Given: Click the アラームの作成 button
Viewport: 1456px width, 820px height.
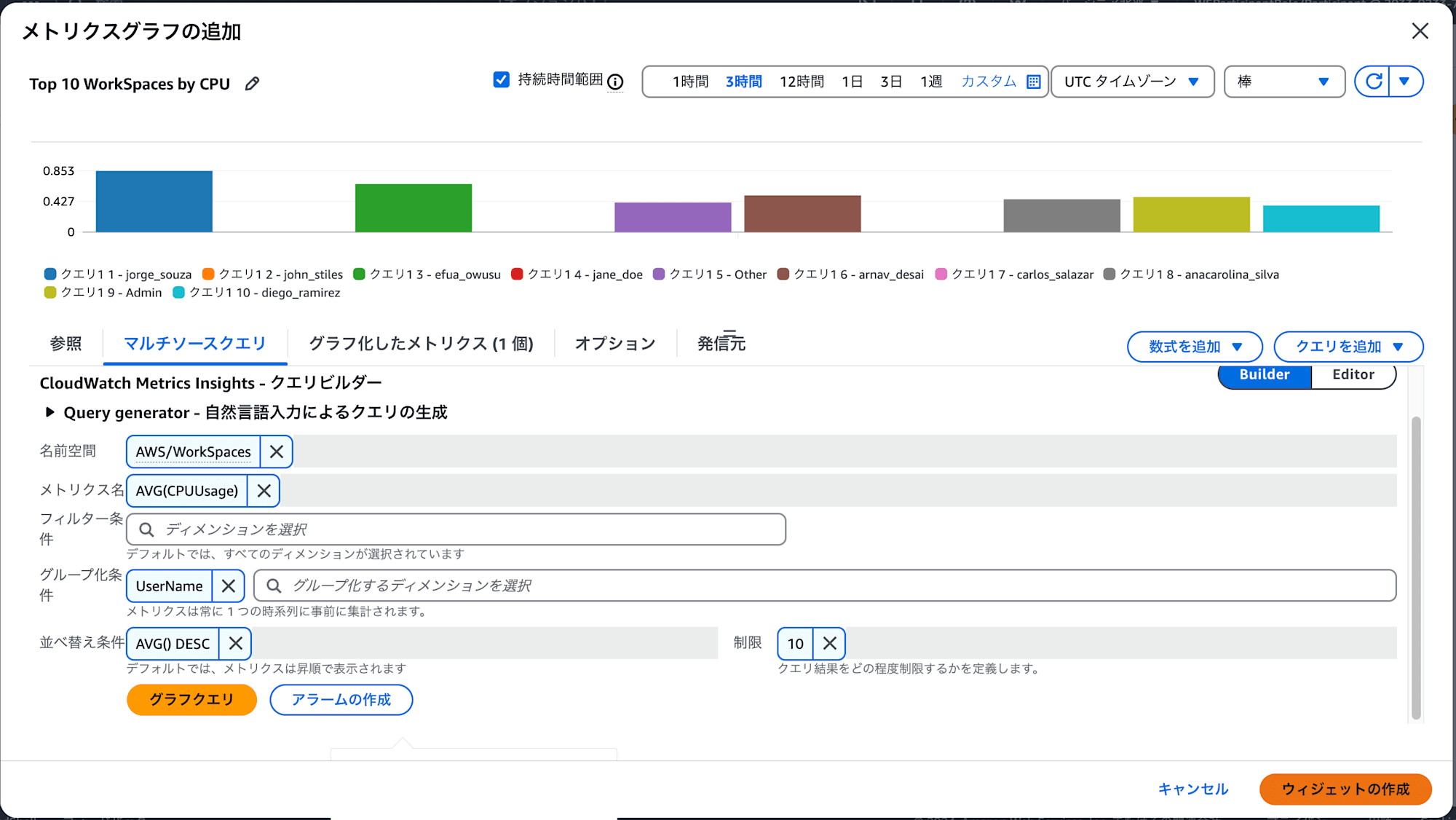Looking at the screenshot, I should coord(341,700).
